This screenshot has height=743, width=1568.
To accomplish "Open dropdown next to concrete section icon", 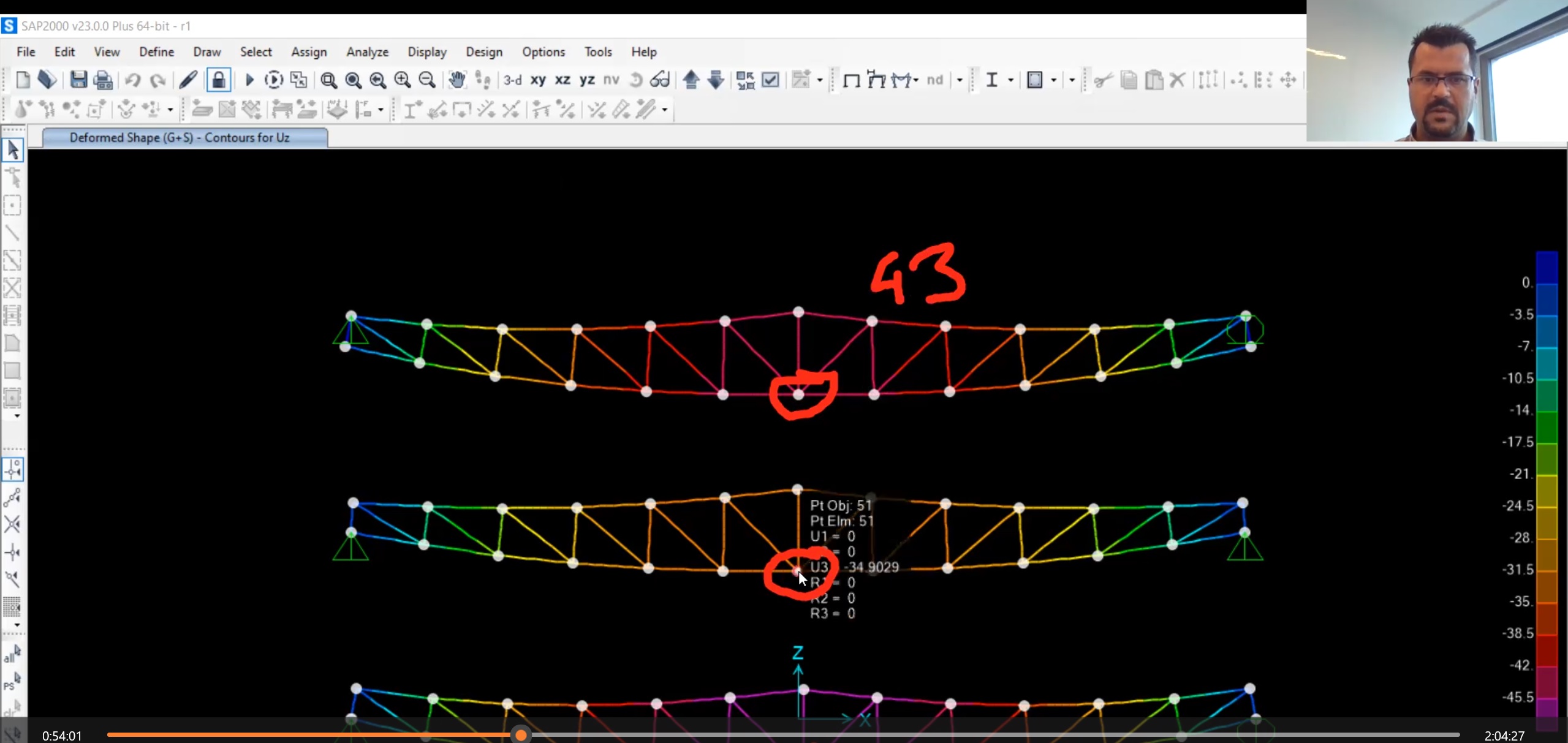I will pos(1053,80).
